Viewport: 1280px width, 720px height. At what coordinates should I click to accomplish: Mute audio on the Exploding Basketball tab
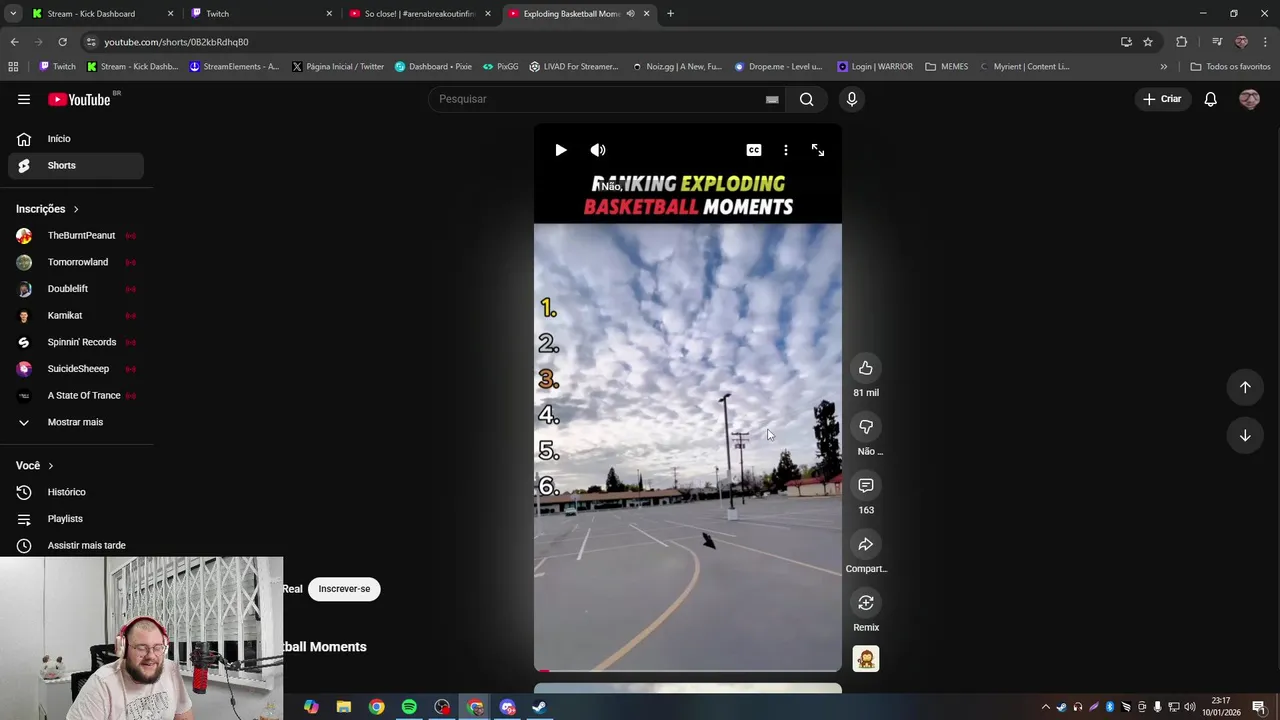point(630,14)
